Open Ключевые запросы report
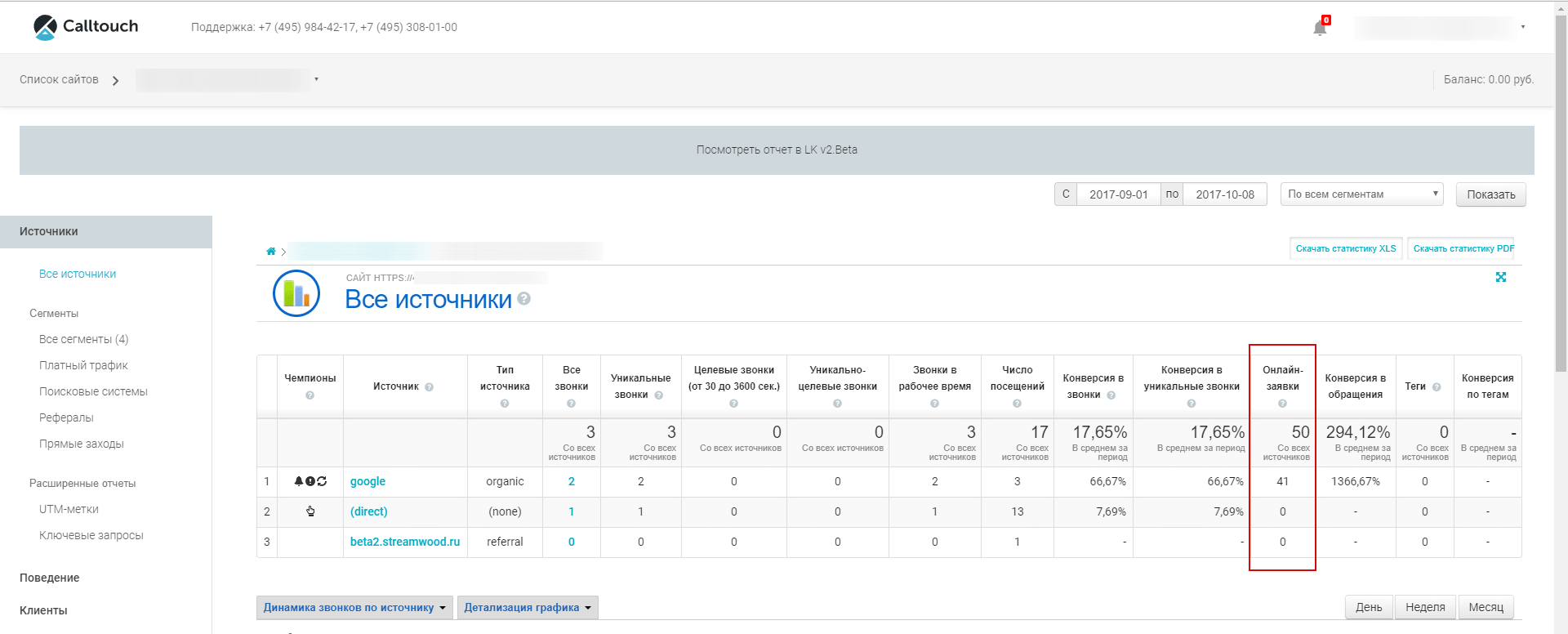Image resolution: width=1568 pixels, height=634 pixels. (91, 535)
